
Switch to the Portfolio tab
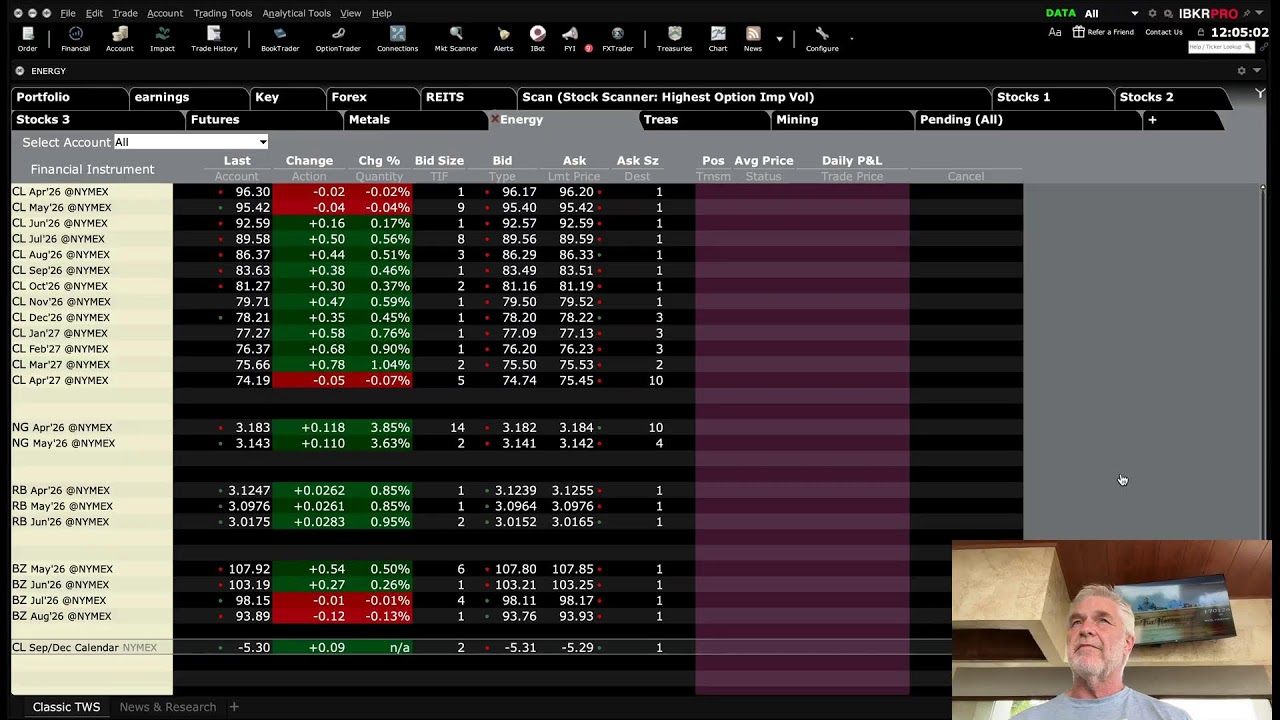click(70, 97)
